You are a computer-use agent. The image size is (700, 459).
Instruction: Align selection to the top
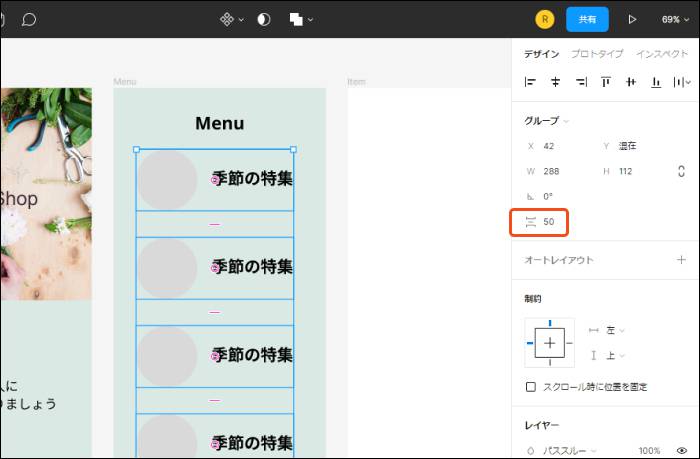click(606, 82)
